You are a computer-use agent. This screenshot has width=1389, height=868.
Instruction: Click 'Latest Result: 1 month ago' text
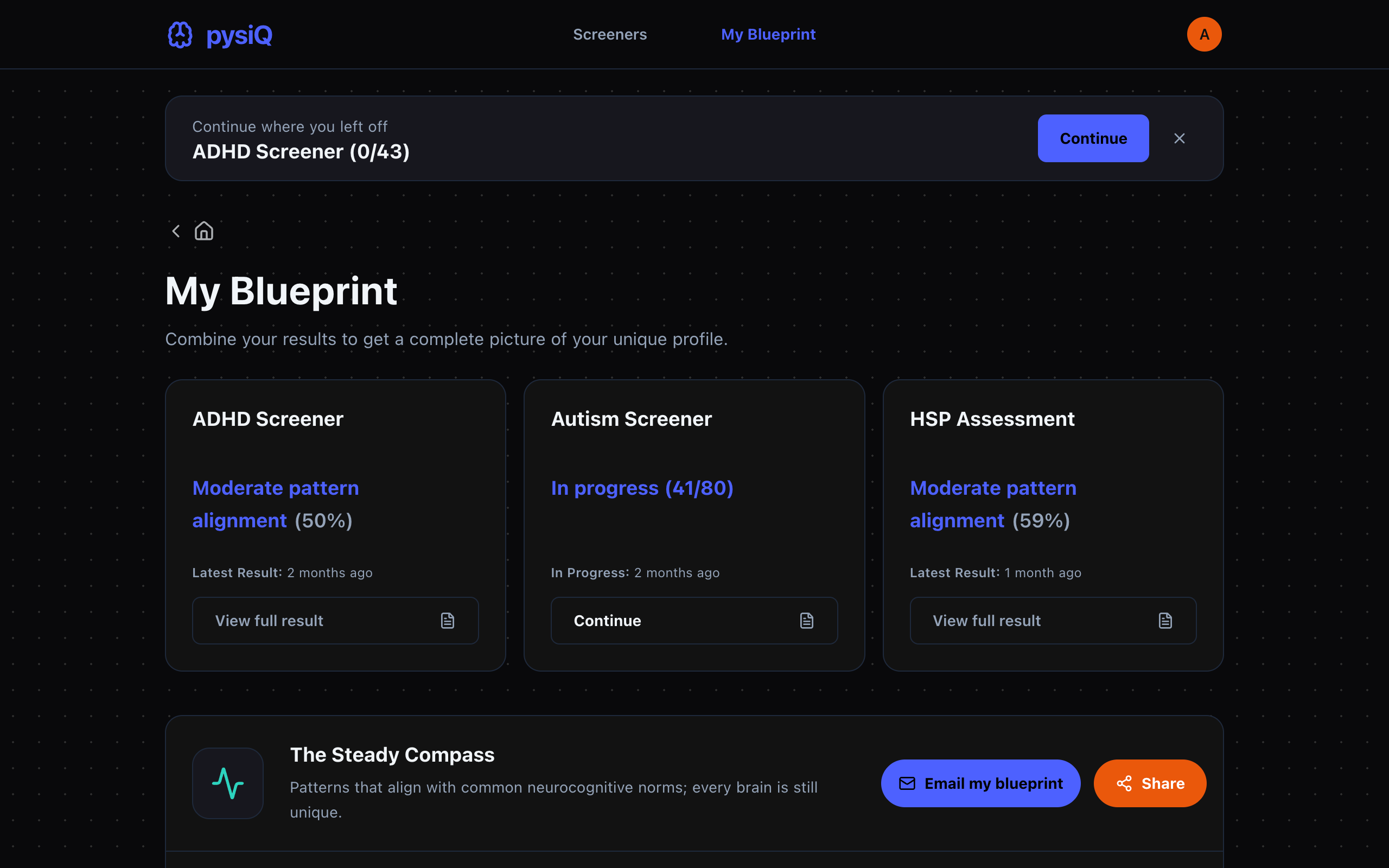pos(995,573)
